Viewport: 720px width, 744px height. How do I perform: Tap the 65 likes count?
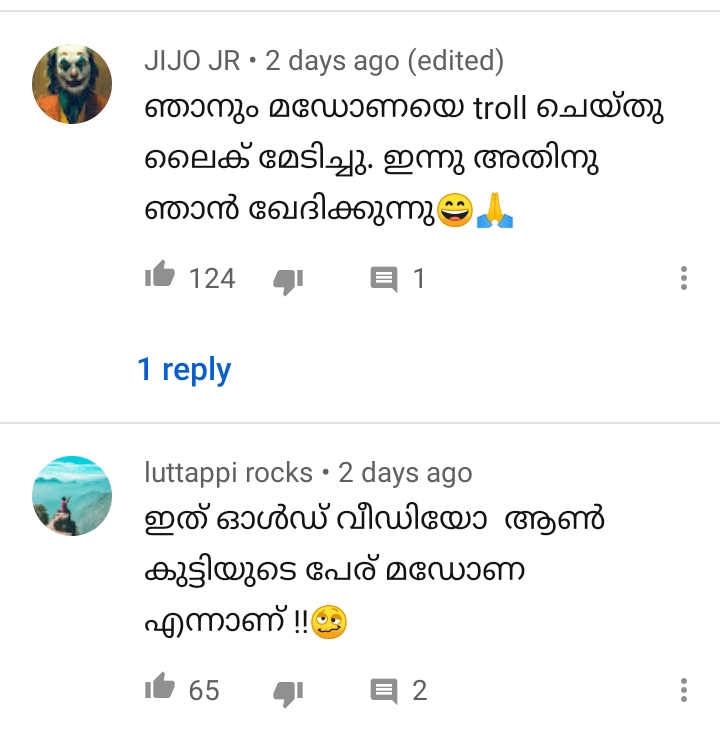coord(204,690)
